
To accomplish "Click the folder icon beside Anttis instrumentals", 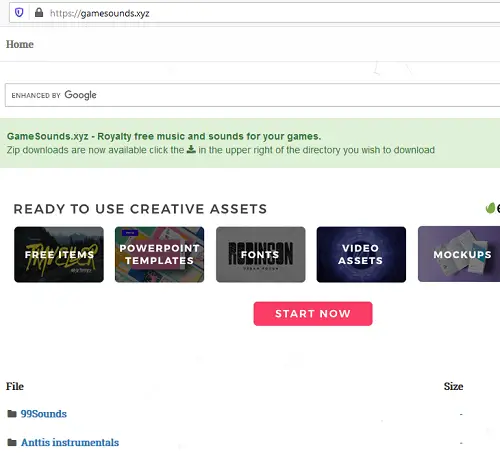I will (x=12, y=442).
